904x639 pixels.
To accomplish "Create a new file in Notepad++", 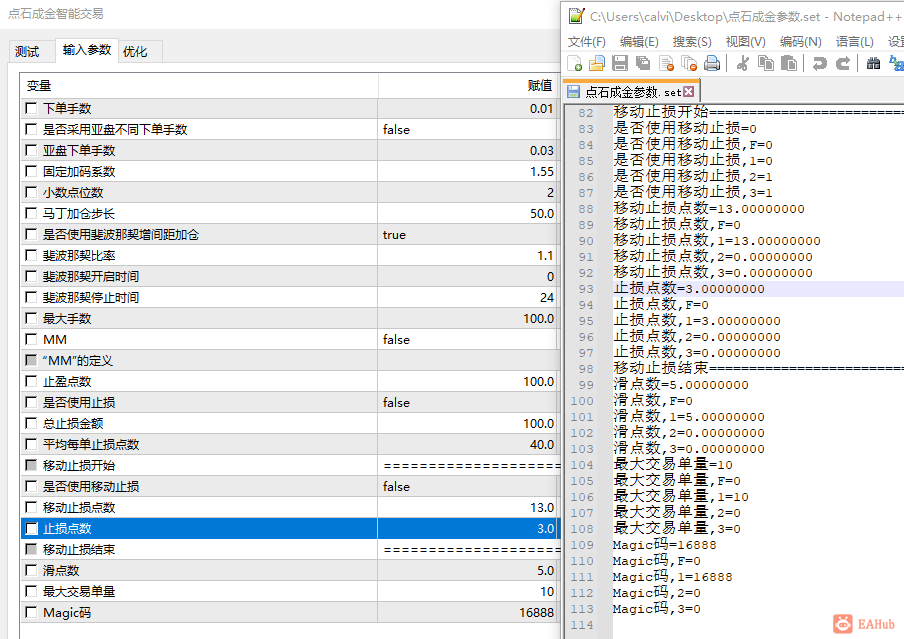I will point(576,63).
